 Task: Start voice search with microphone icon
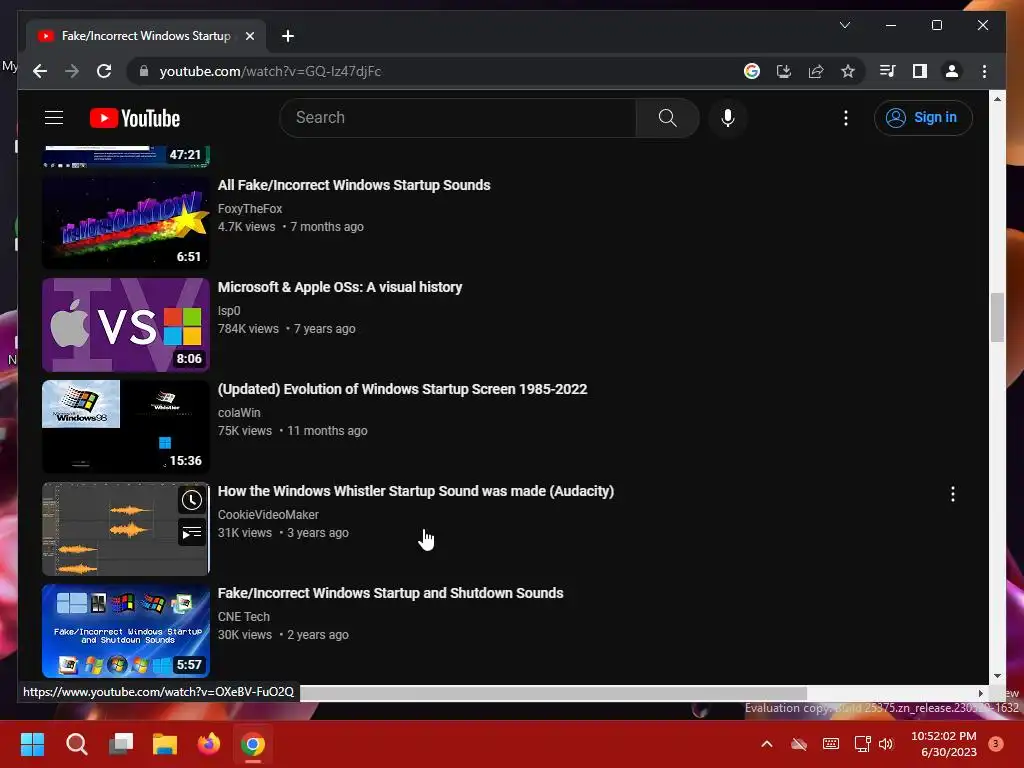728,118
